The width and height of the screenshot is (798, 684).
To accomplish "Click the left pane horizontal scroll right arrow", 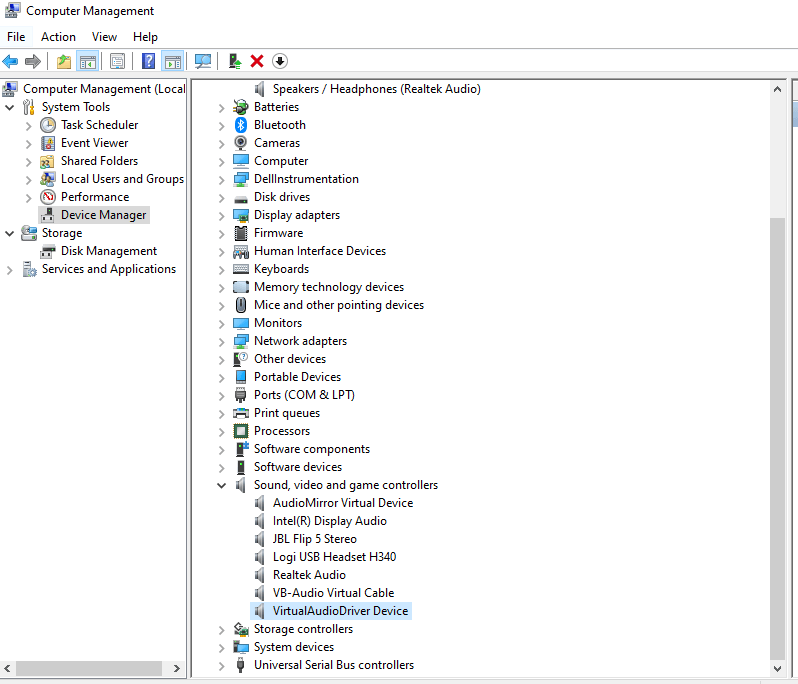I will coord(177,668).
